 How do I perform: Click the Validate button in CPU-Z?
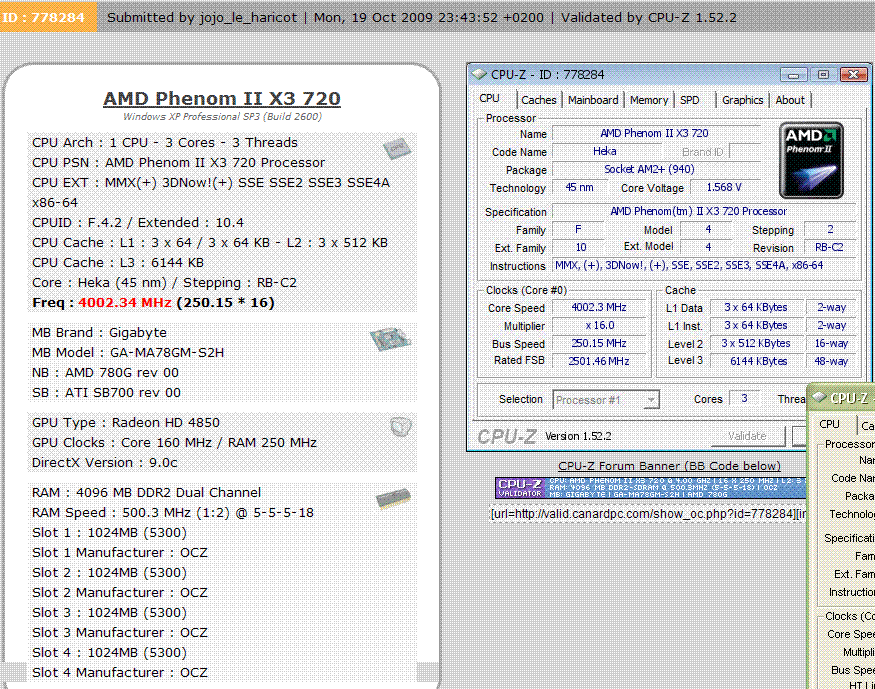tap(747, 436)
